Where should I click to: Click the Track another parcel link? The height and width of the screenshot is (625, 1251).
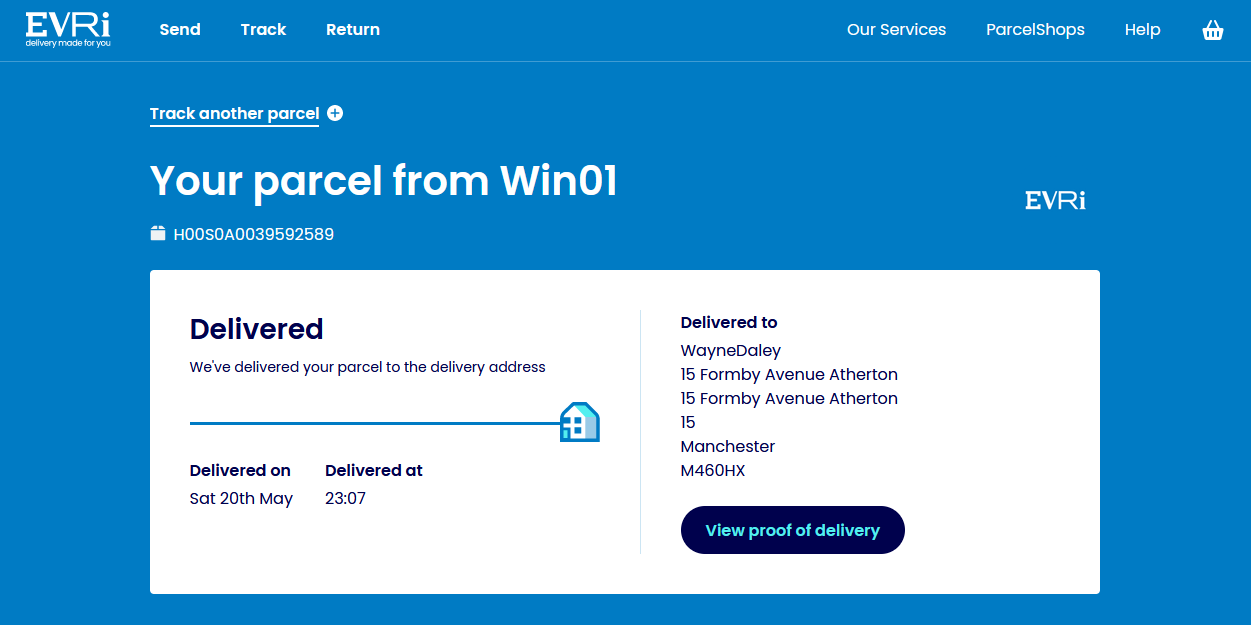tap(234, 113)
